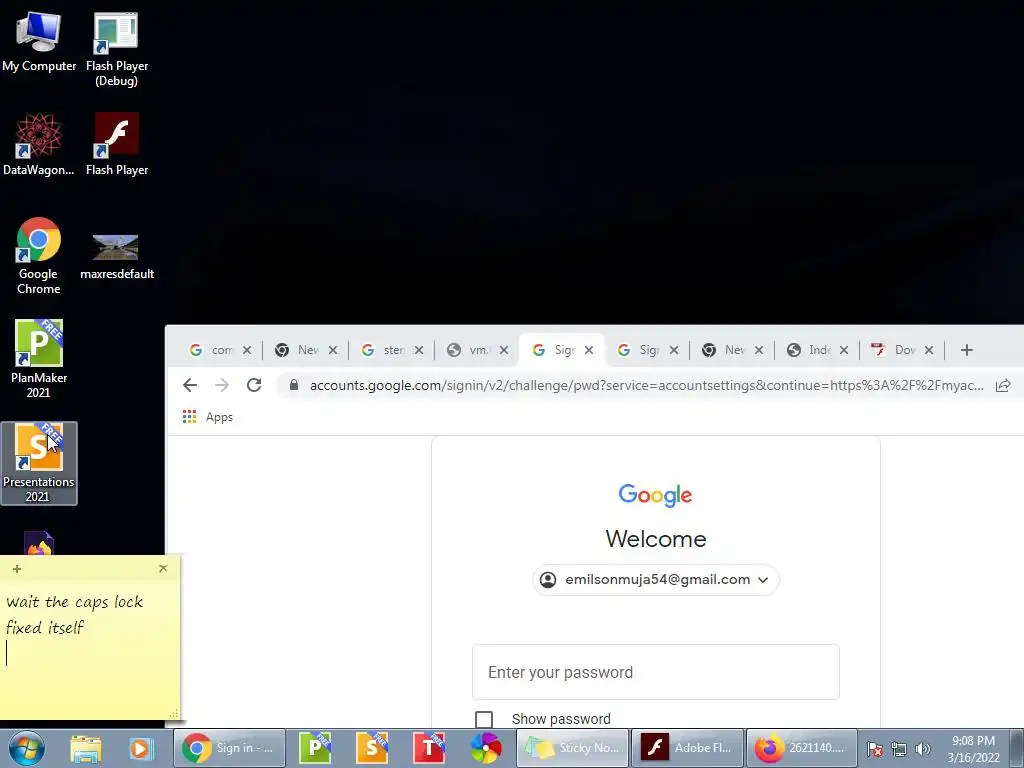Switch to the 'vm' tab
Image resolution: width=1024 pixels, height=768 pixels.
tap(470, 350)
